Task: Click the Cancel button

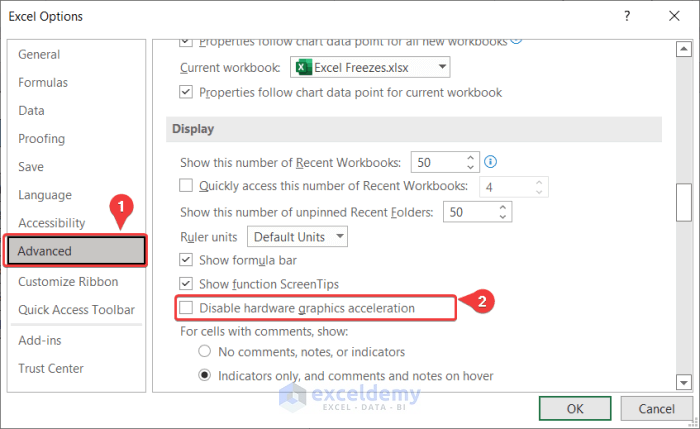Action: (656, 408)
